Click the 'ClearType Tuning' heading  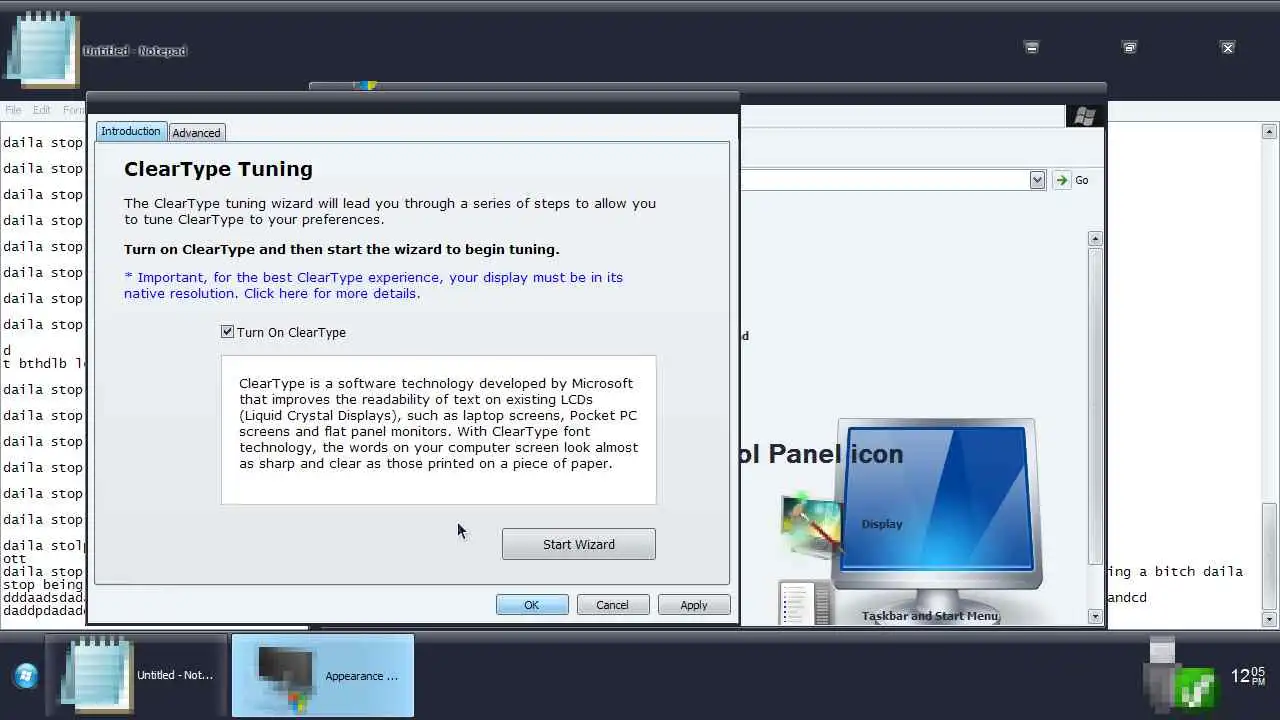click(218, 169)
